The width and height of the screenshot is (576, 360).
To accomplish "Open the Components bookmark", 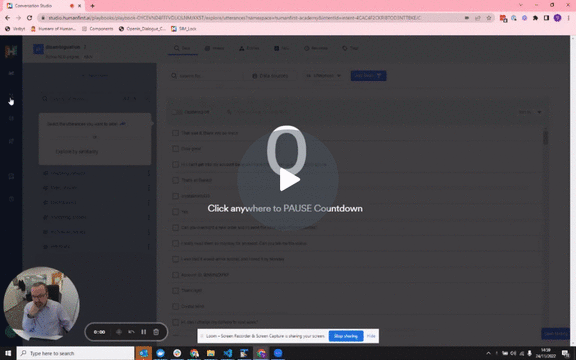I will (x=97, y=28).
